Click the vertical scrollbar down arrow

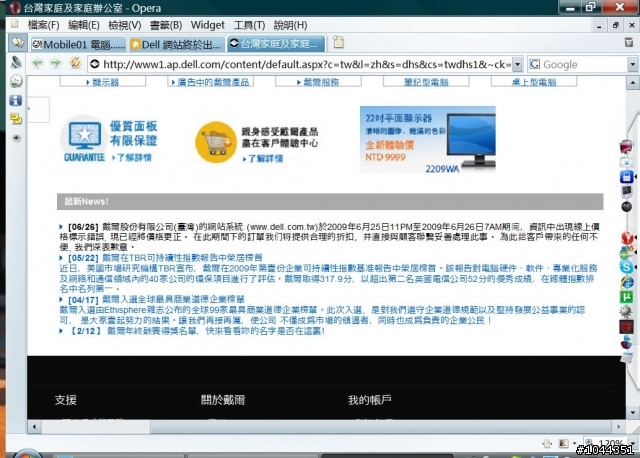pyautogui.click(x=633, y=412)
